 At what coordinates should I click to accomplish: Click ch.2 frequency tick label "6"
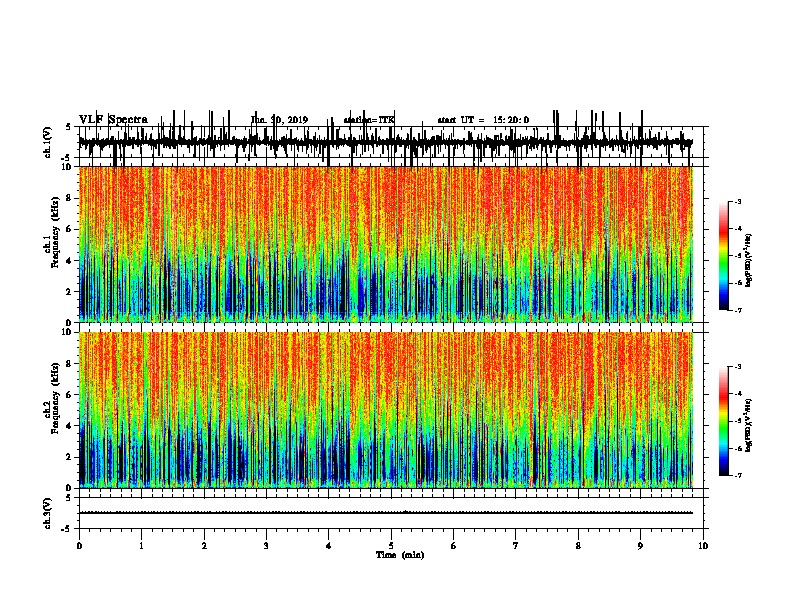pyautogui.click(x=70, y=395)
